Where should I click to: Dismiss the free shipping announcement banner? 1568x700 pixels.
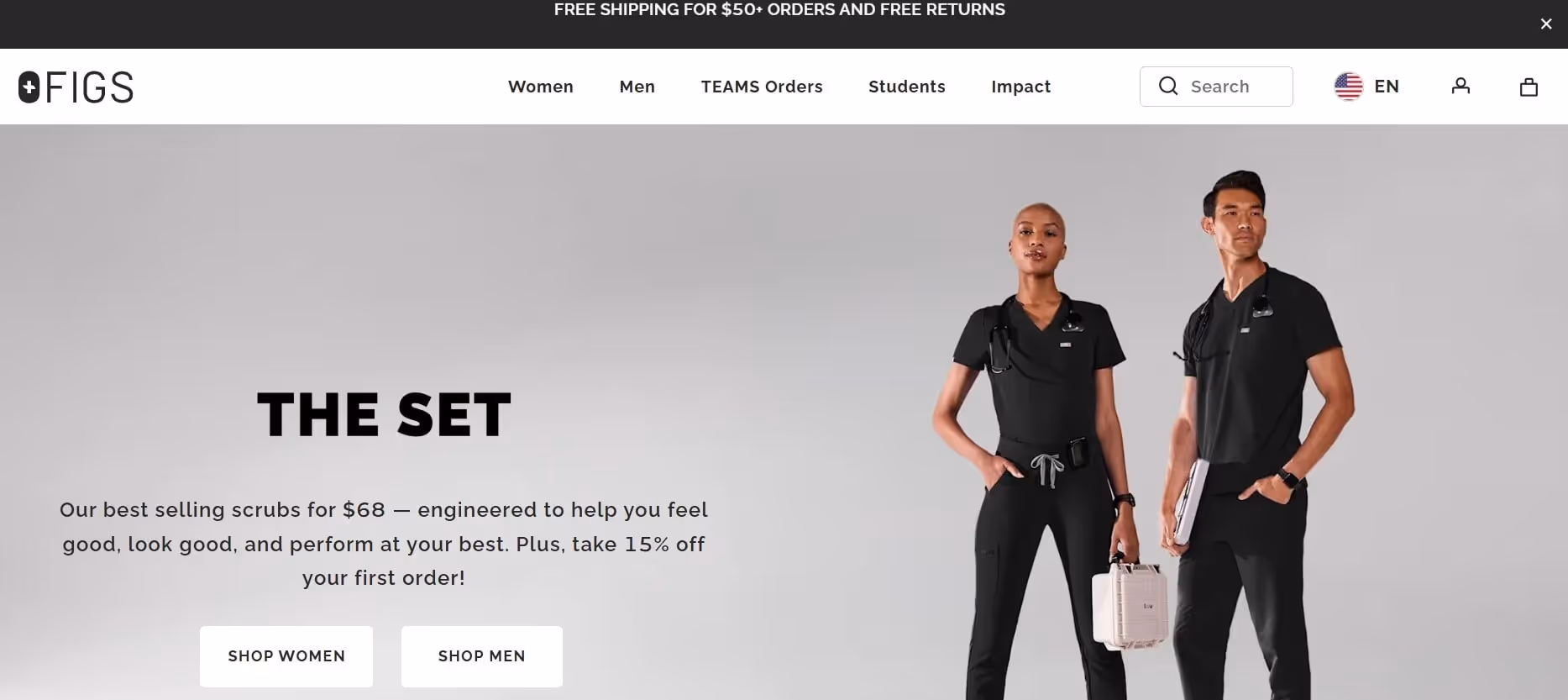pyautogui.click(x=1545, y=24)
